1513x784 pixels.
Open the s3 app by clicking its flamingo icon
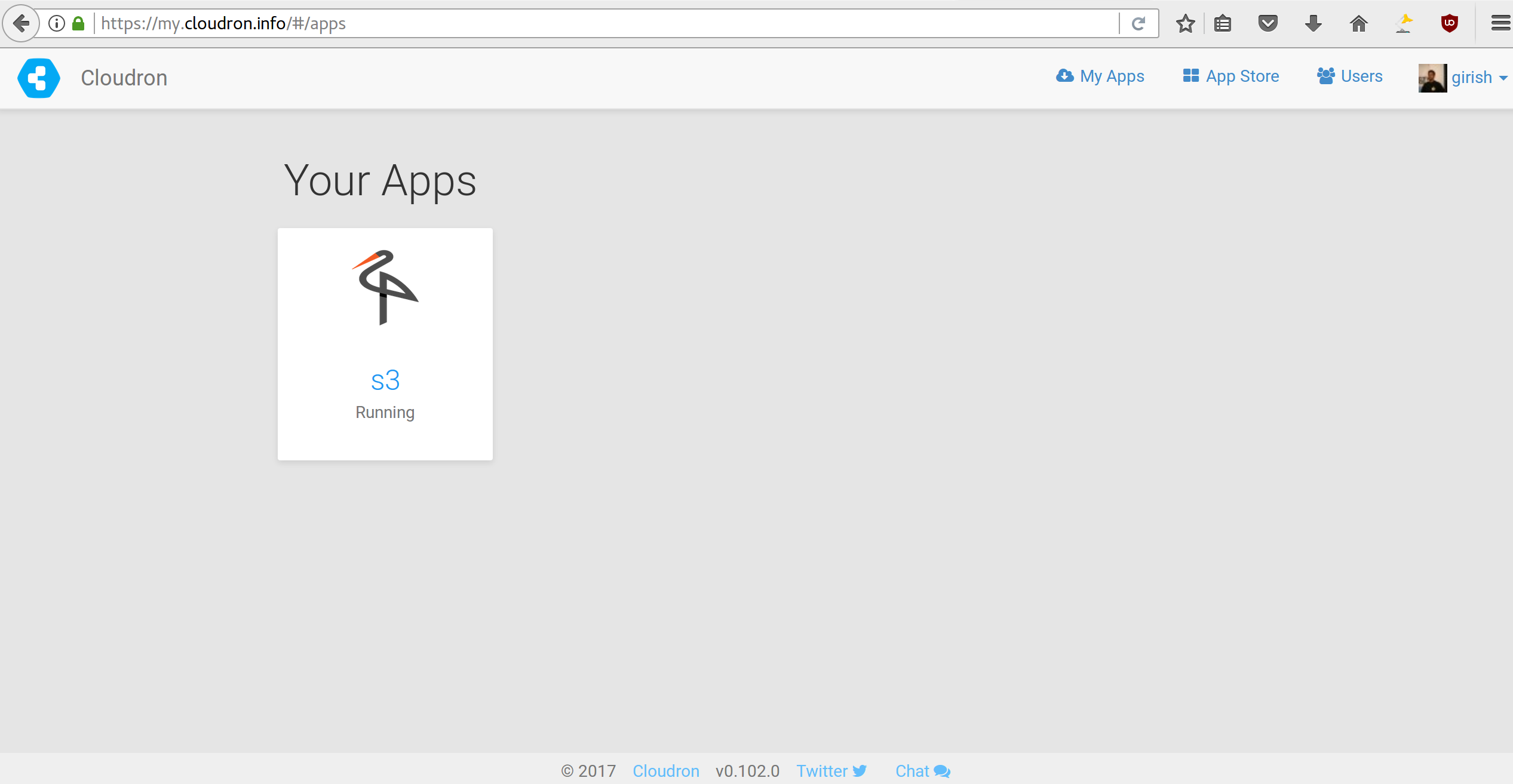point(385,288)
